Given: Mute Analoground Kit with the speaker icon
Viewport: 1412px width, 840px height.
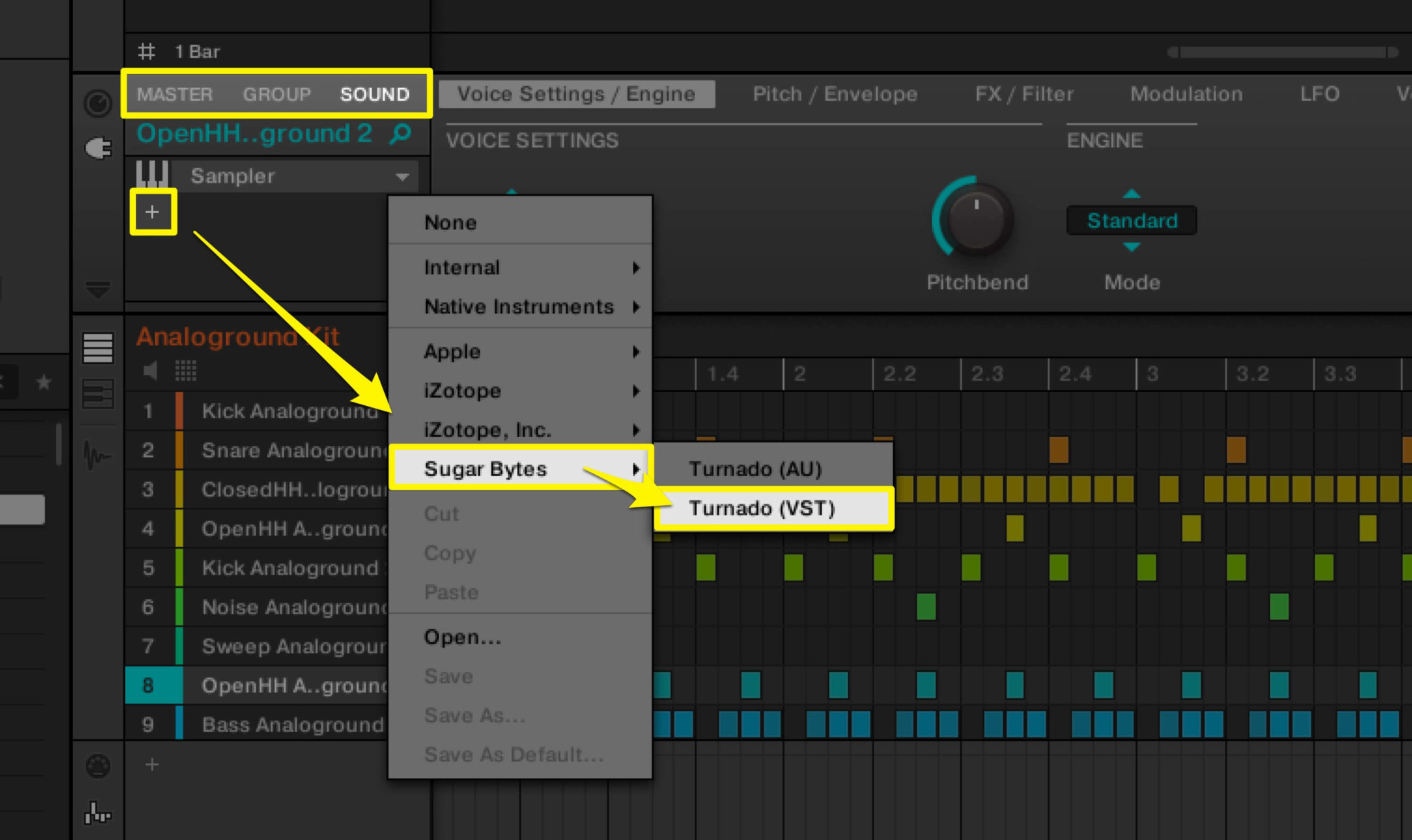Looking at the screenshot, I should [x=150, y=371].
